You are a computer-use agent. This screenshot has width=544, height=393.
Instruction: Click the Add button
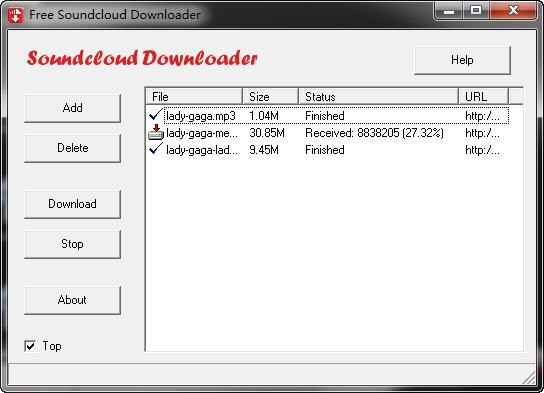click(x=73, y=108)
